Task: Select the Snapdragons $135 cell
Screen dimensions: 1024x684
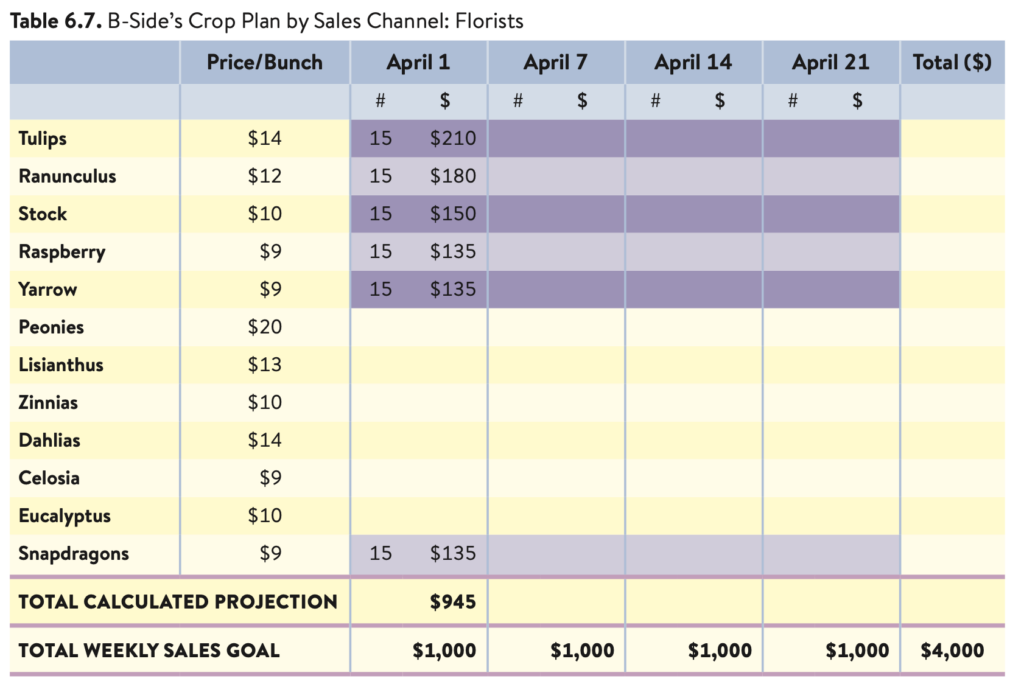Action: pos(453,554)
